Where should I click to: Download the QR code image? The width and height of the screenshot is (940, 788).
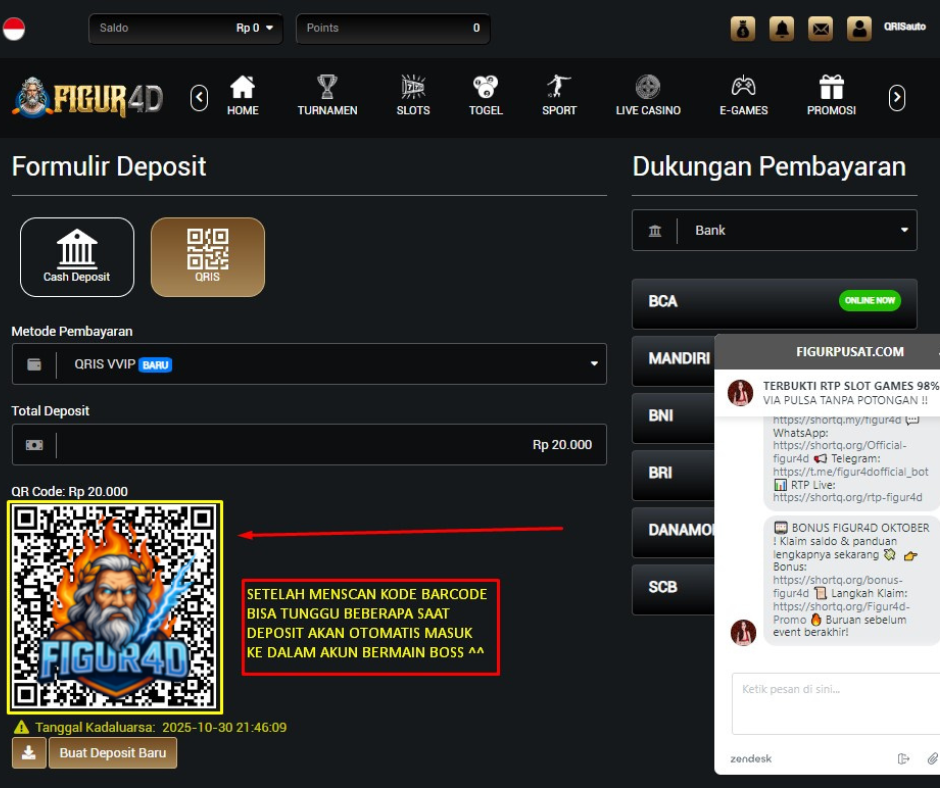(29, 753)
